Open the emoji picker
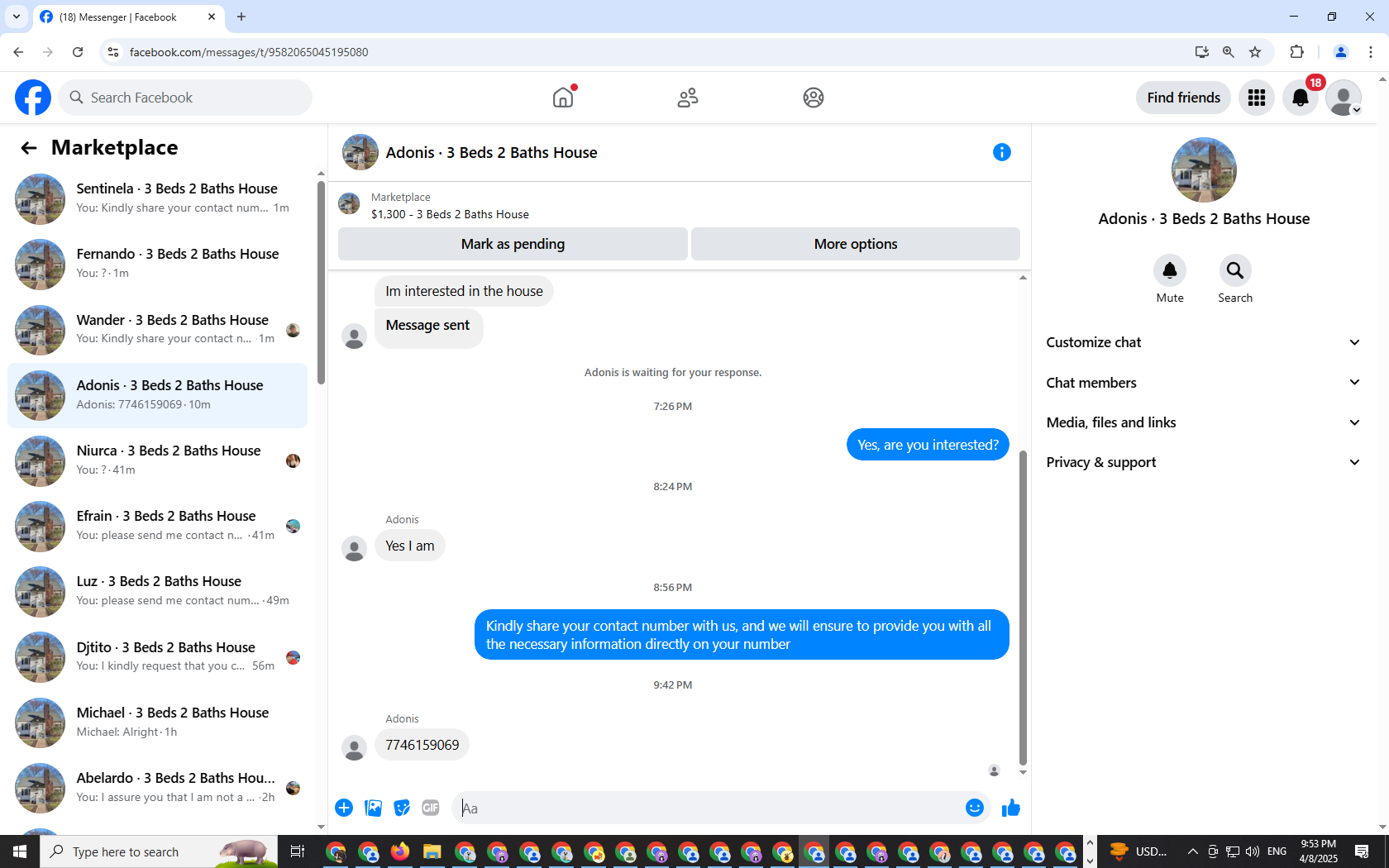Screen dimensions: 1389x868 click(975, 808)
